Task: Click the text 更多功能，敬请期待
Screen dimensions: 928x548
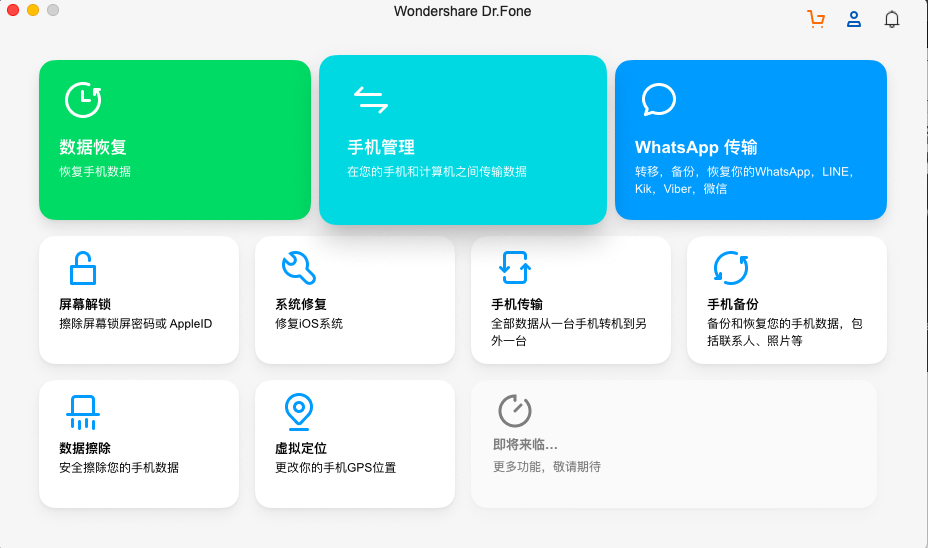Action: pyautogui.click(x=547, y=467)
